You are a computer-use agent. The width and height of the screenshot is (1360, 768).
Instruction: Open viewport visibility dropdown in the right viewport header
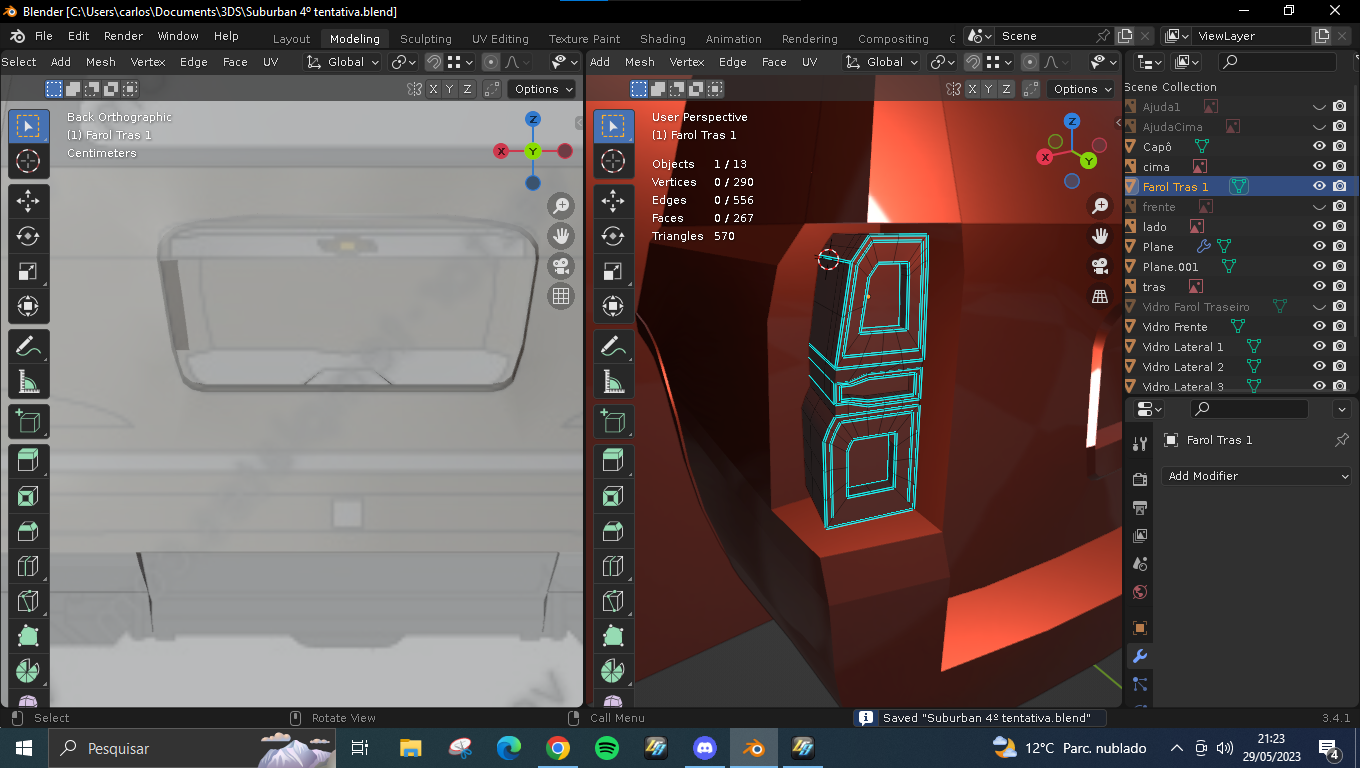[1103, 62]
